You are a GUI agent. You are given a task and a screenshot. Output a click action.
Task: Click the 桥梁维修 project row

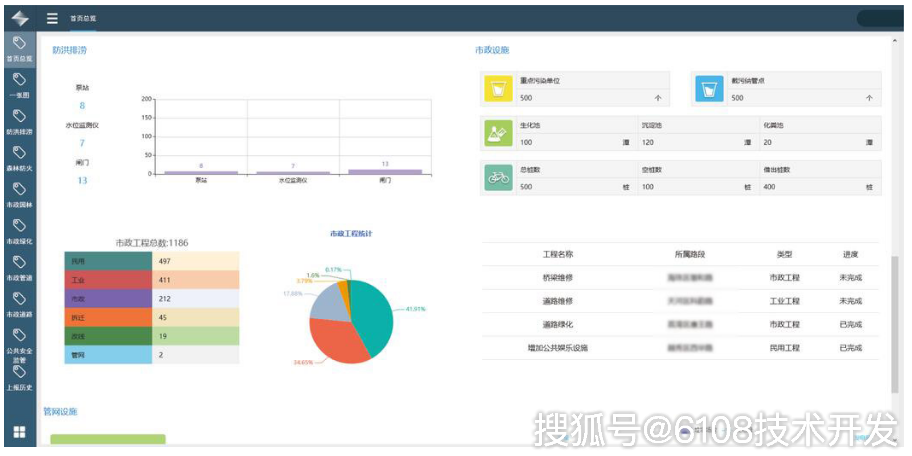coord(680,278)
